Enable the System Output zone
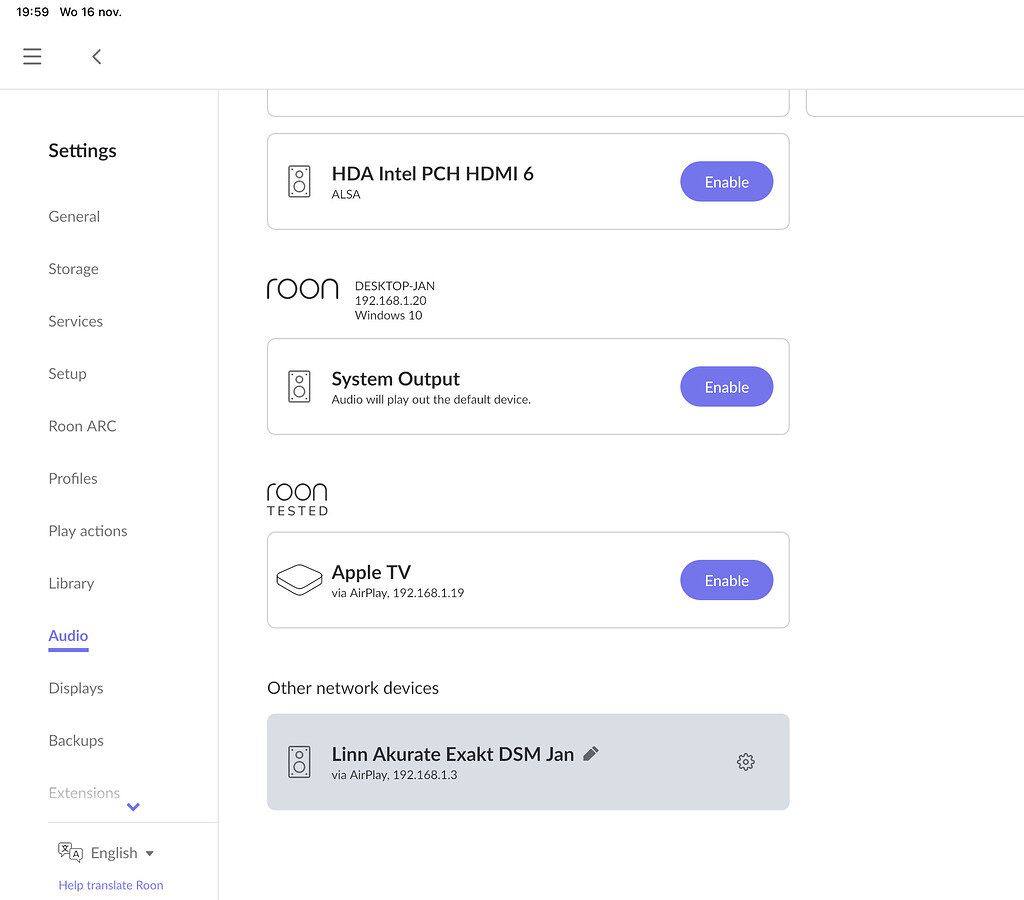This screenshot has width=1024, height=900. click(726, 387)
